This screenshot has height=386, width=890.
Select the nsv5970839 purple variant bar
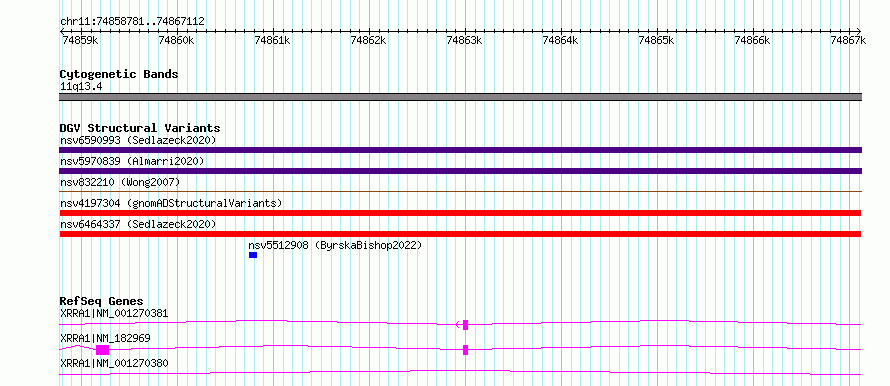click(460, 171)
